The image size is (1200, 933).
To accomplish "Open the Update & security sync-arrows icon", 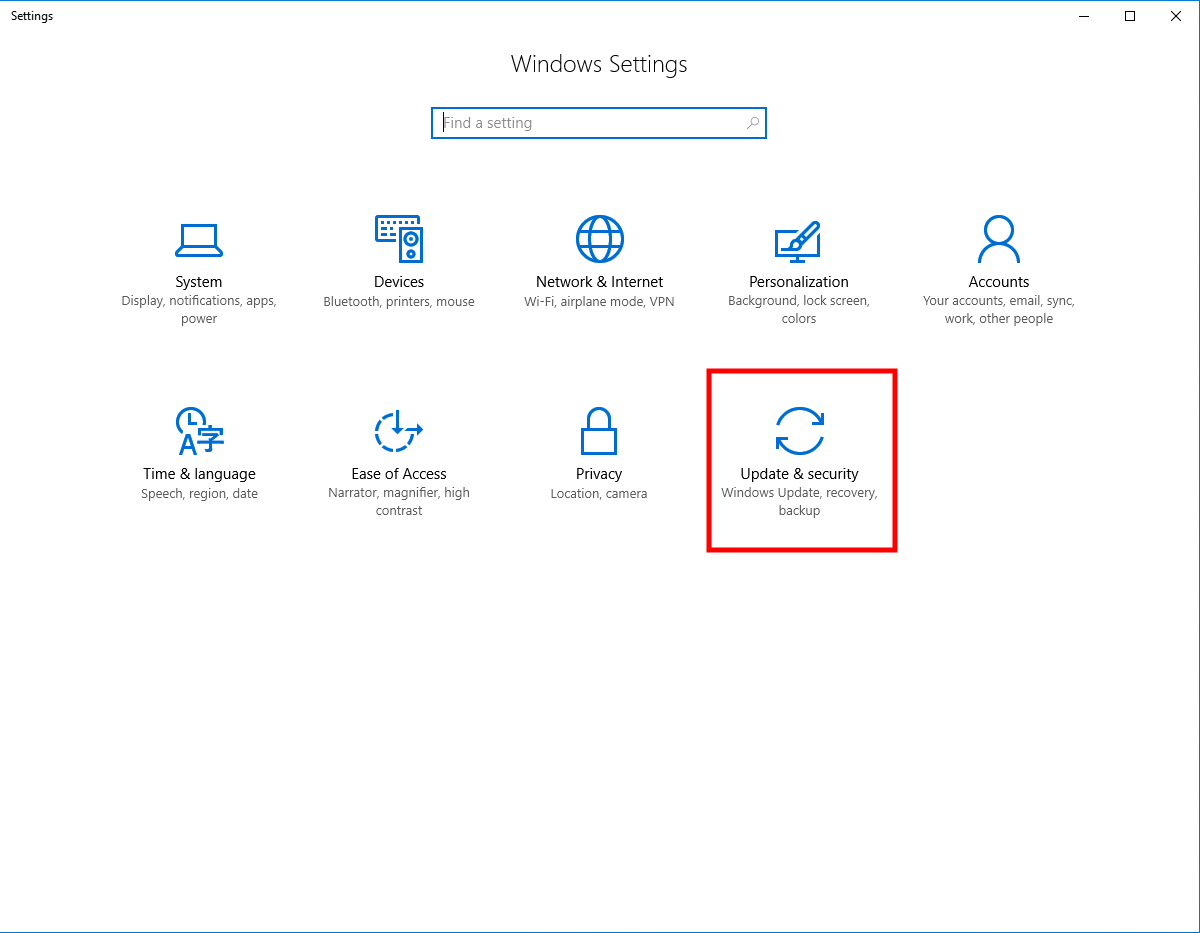I will [799, 432].
